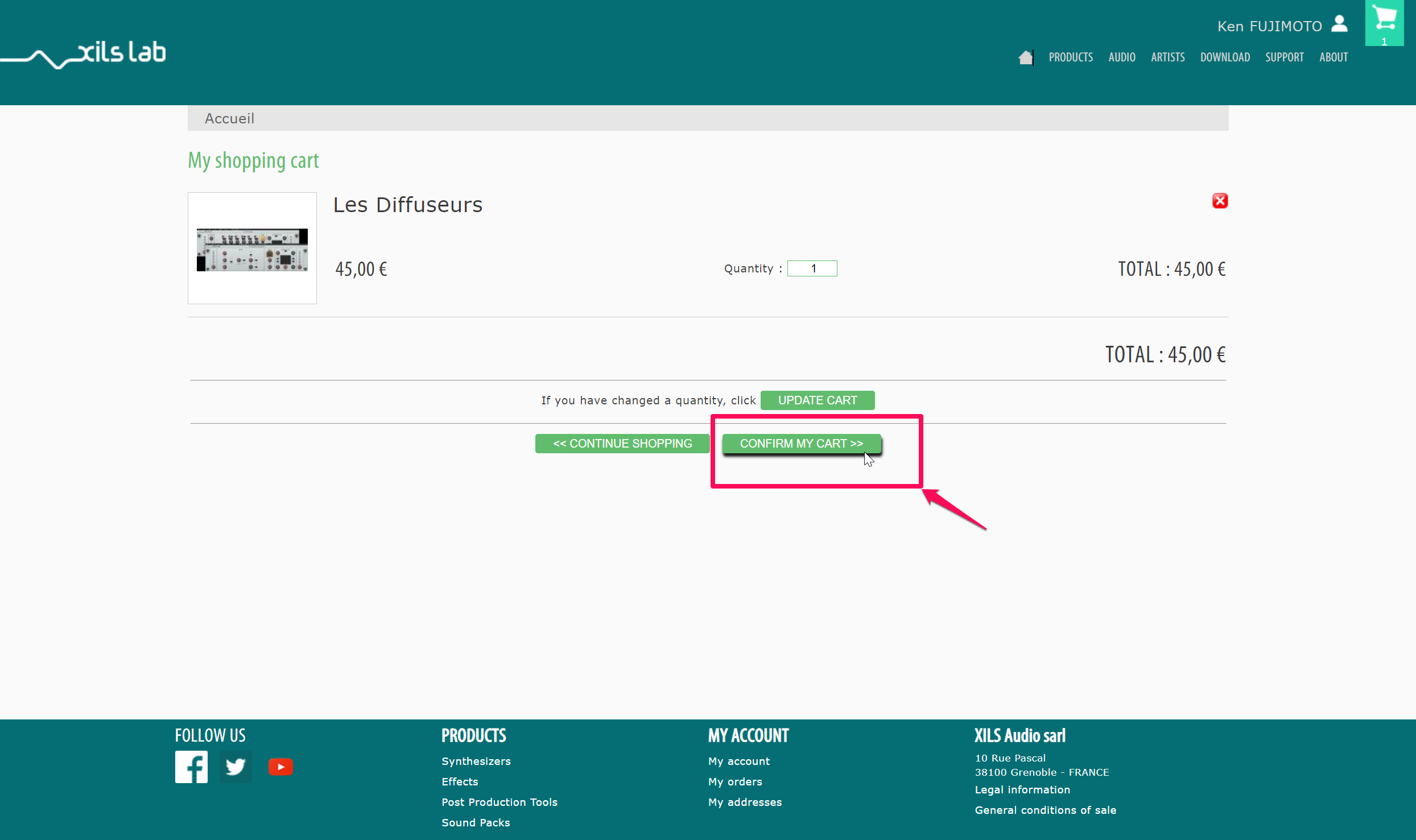Click the 45,00 € unit price
Image resolution: width=1416 pixels, height=840 pixels.
click(361, 269)
